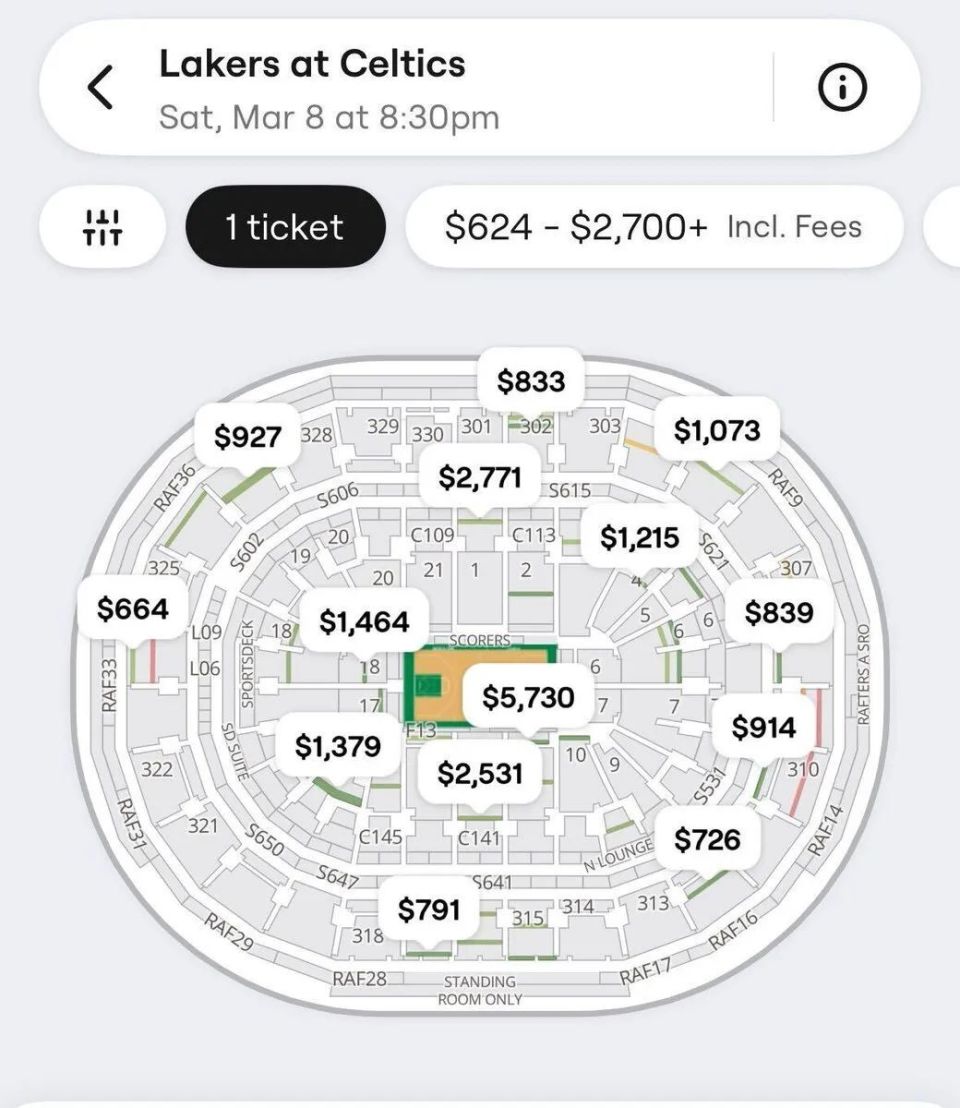Tap the $914 price marker
Screen dimensions: 960x1108
click(764, 727)
